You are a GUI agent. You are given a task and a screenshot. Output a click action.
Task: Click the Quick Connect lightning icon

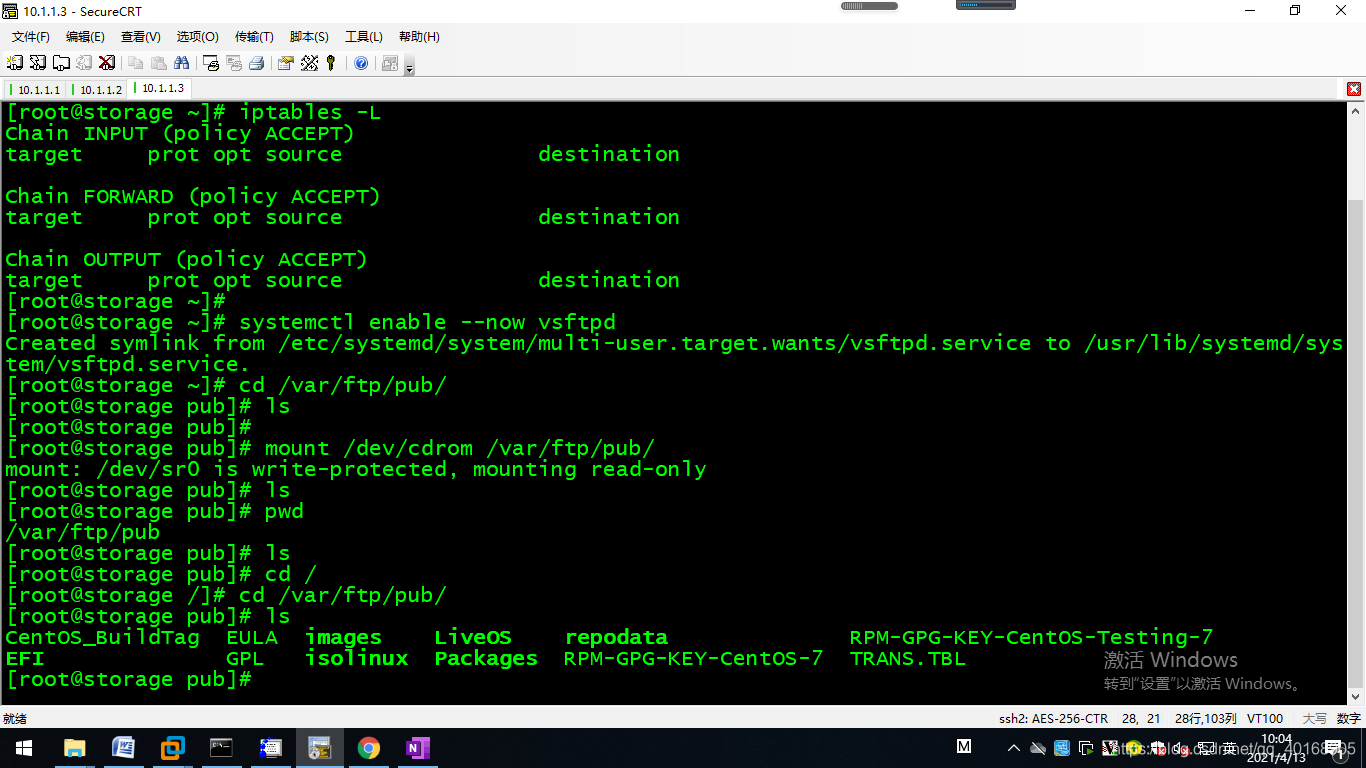coord(38,63)
